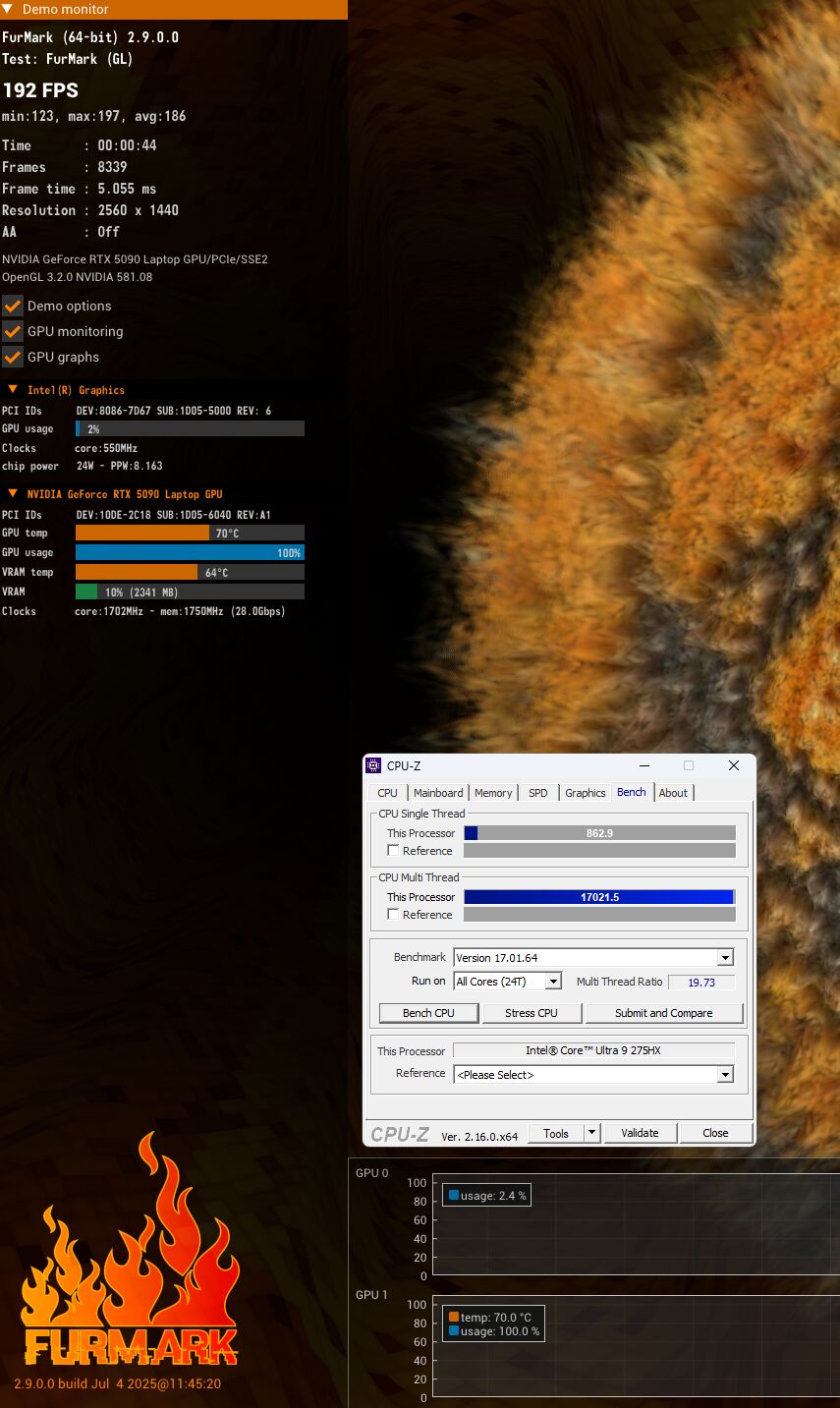Click the Single Thread score bar 862.9
Screen dimensions: 840x1408
599,833
